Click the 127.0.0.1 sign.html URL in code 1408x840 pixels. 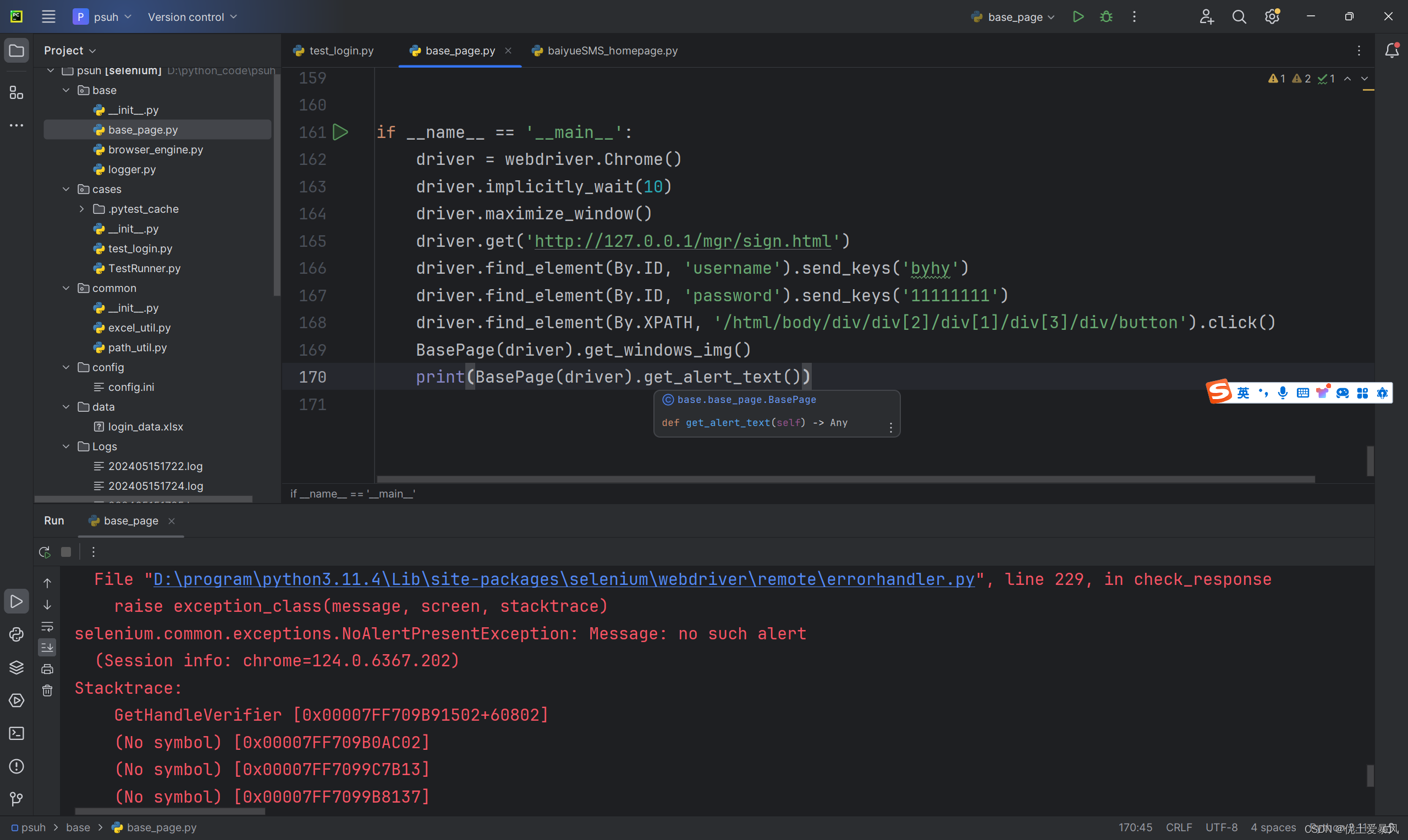coord(683,241)
